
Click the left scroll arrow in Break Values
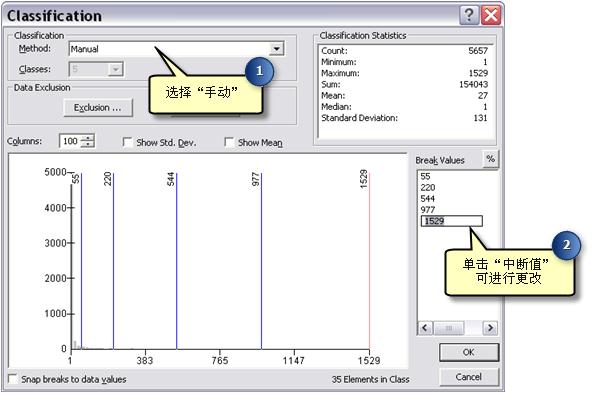pyautogui.click(x=425, y=328)
